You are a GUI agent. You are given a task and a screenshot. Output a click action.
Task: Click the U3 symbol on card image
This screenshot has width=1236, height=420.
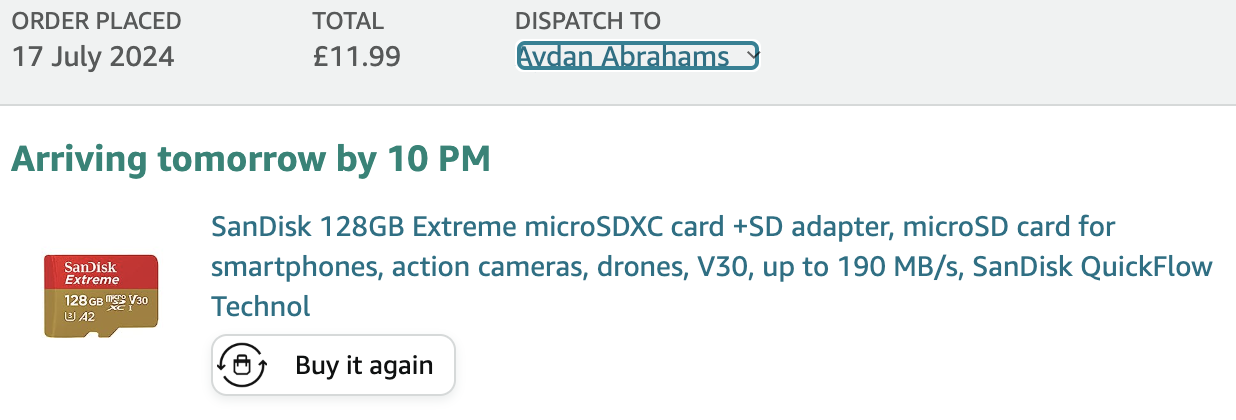(x=70, y=317)
